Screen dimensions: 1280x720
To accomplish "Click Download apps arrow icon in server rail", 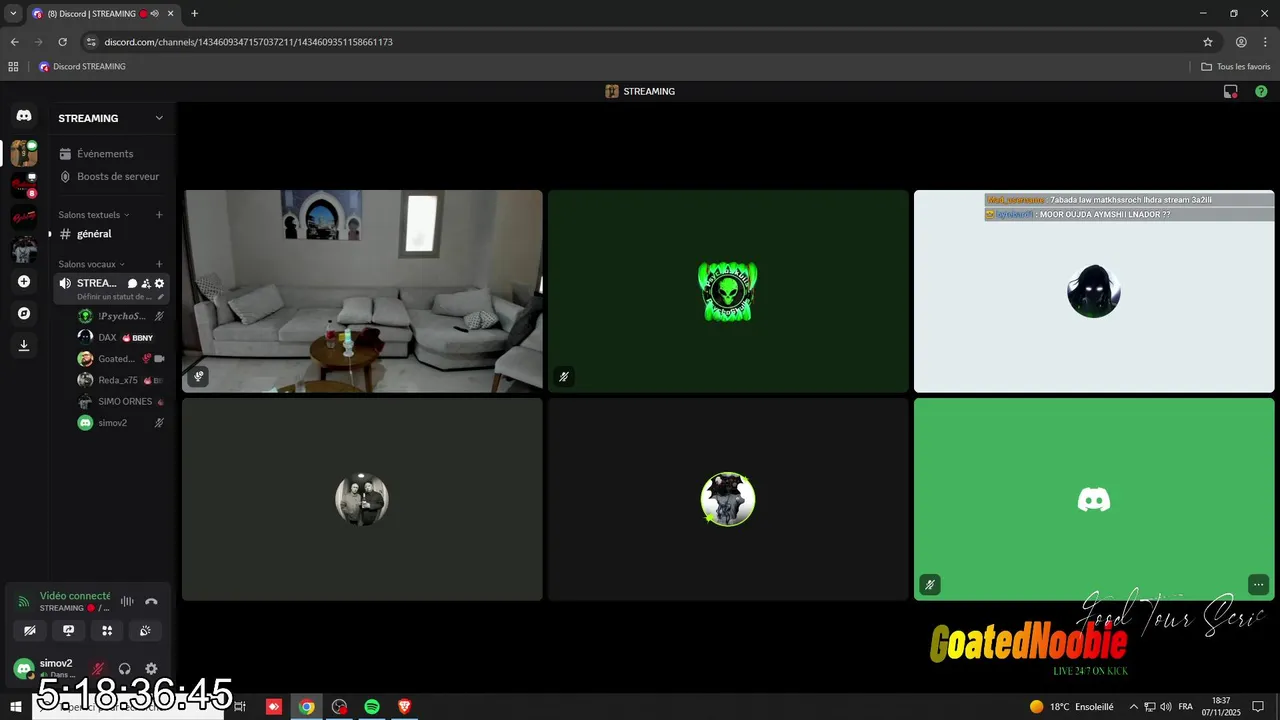I will 24,345.
